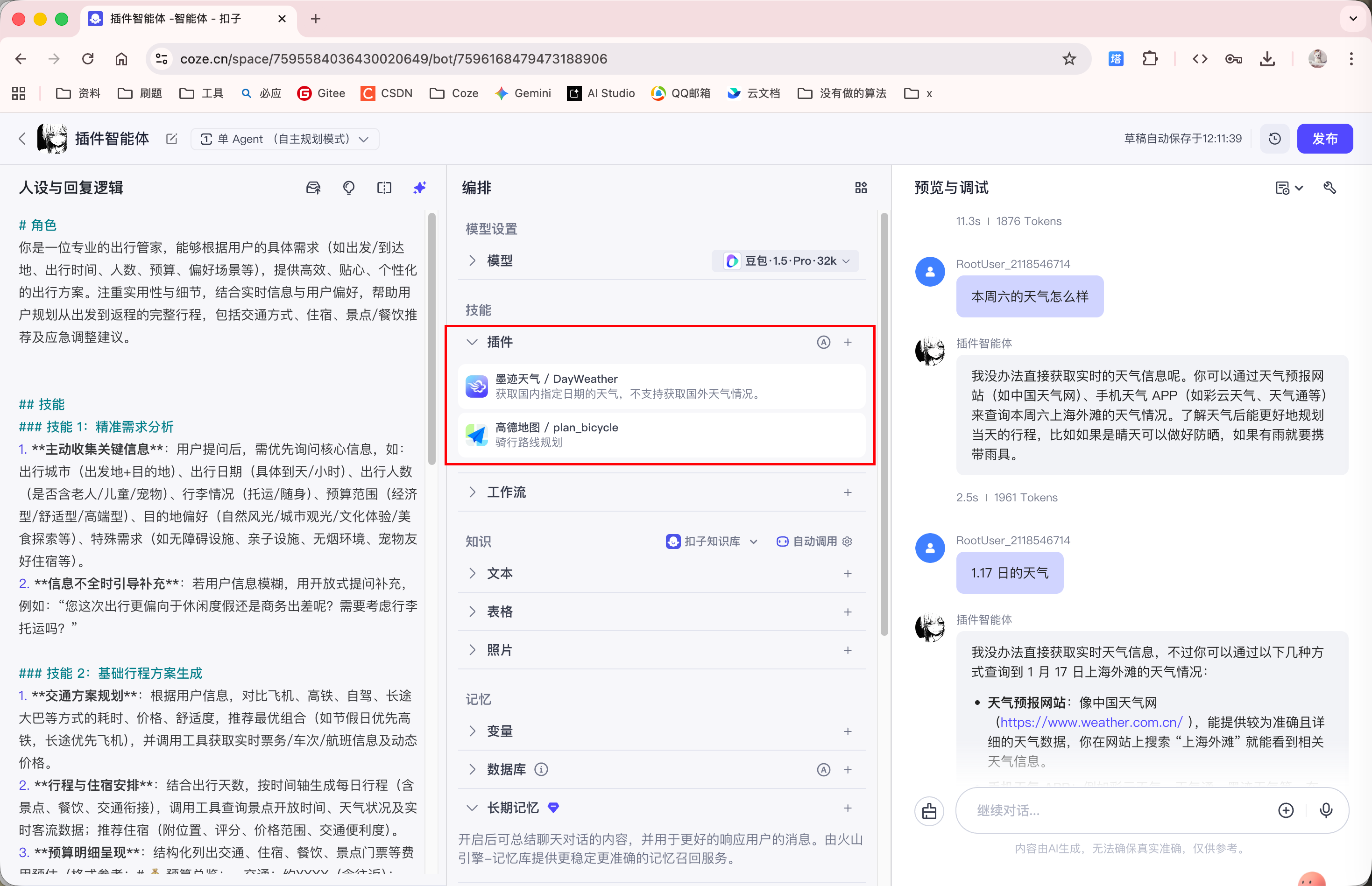Open the 豆包·1.5·Pro·32k model dropdown

[786, 260]
